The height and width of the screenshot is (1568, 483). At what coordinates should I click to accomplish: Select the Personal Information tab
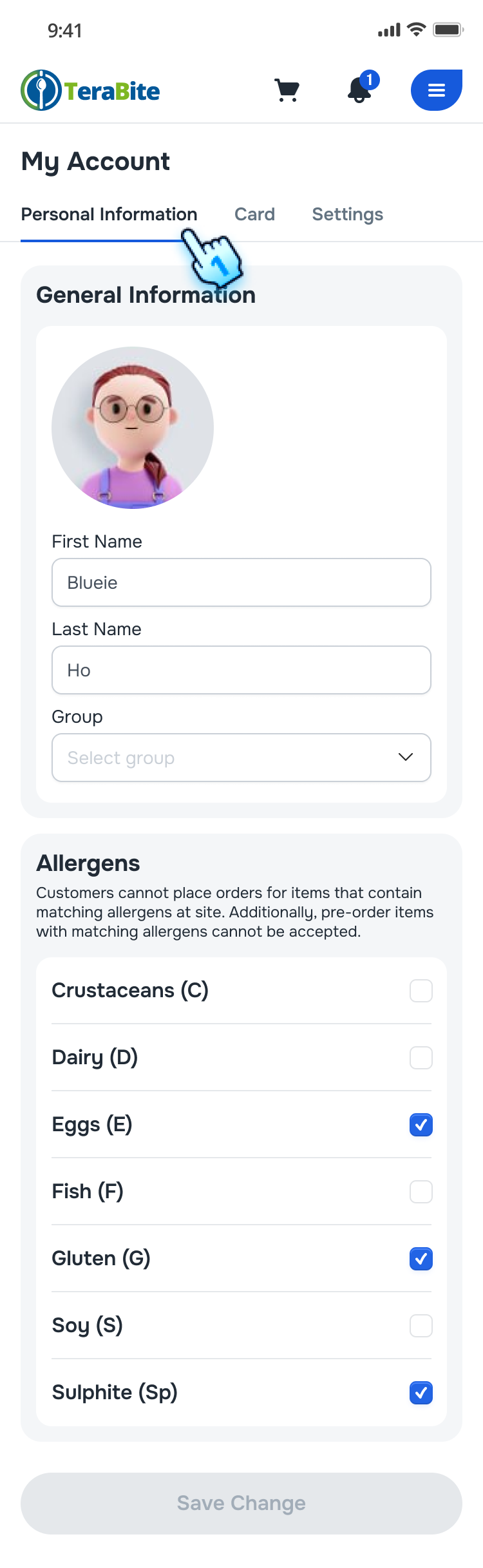pyautogui.click(x=109, y=215)
